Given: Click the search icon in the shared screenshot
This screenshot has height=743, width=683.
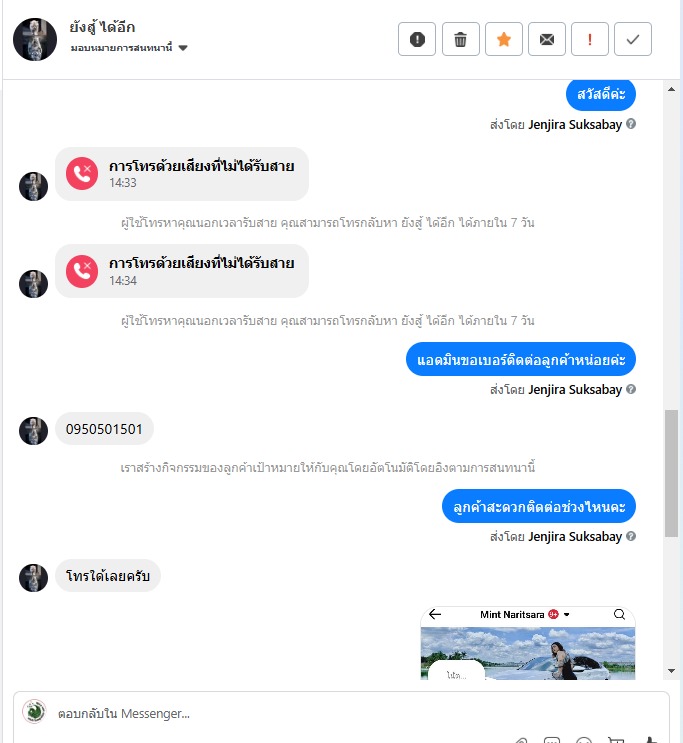Looking at the screenshot, I should pos(619,615).
